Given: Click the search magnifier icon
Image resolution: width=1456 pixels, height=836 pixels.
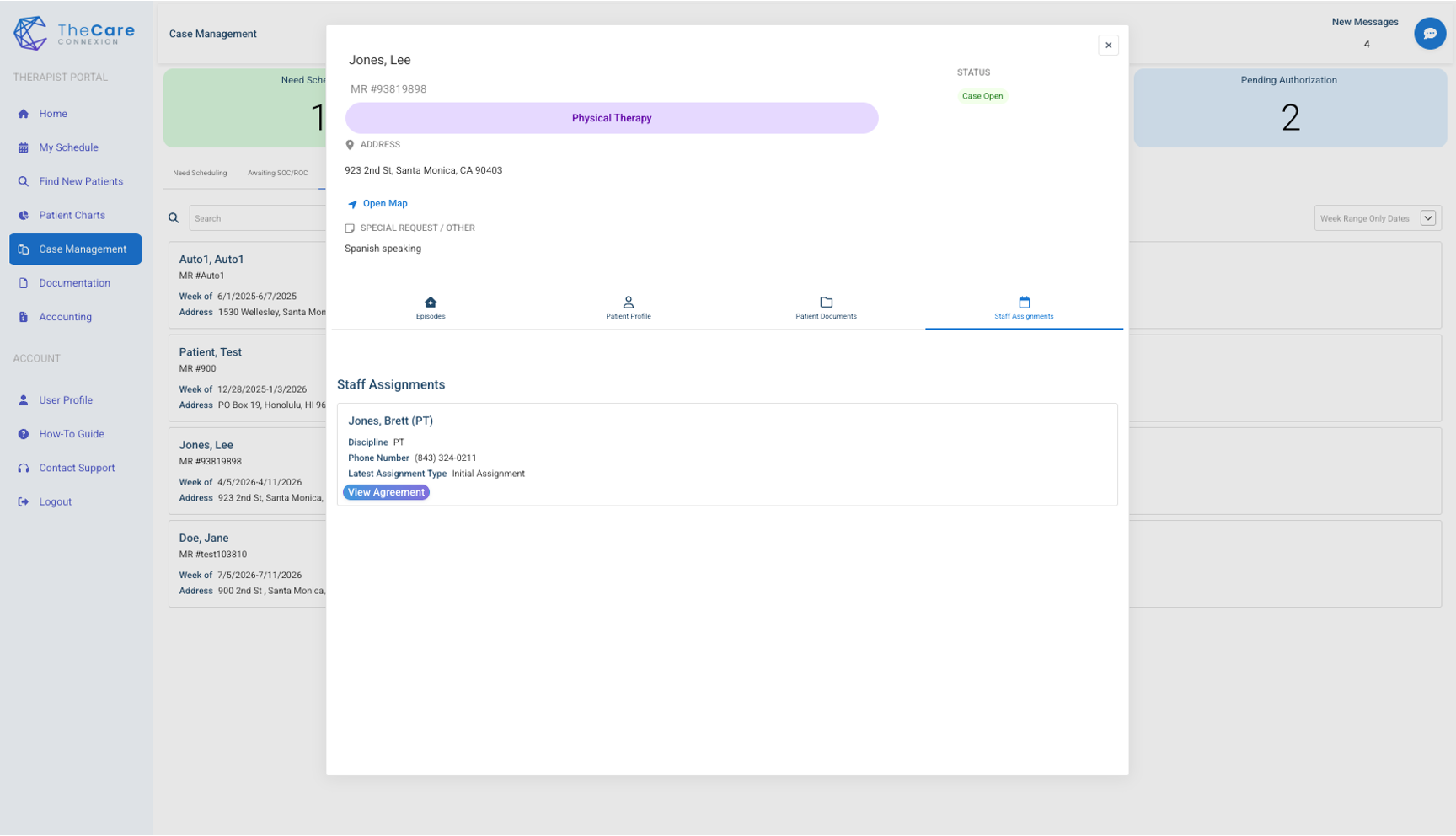Looking at the screenshot, I should tap(174, 218).
